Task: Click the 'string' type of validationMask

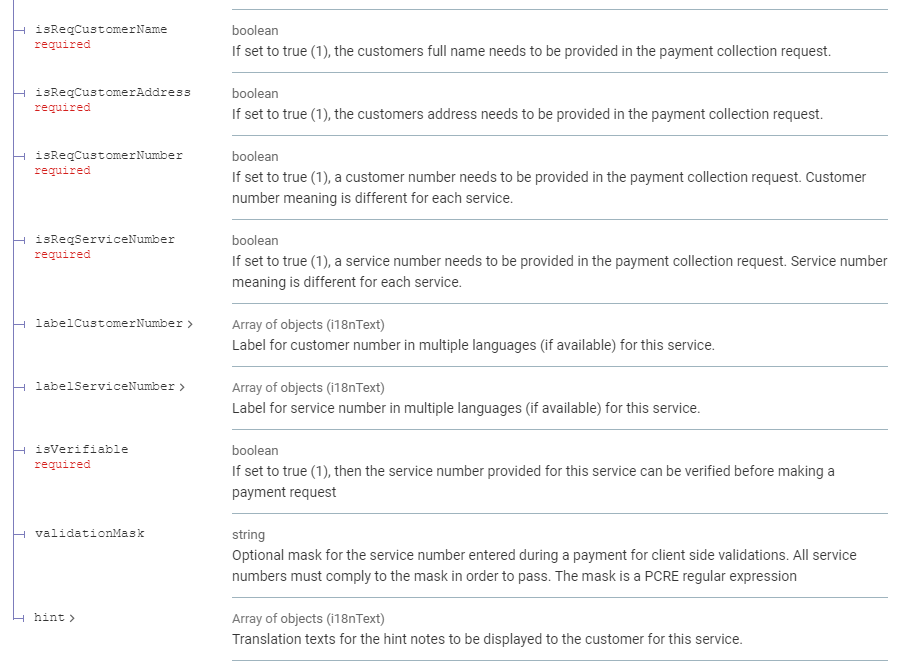Action: pos(248,535)
